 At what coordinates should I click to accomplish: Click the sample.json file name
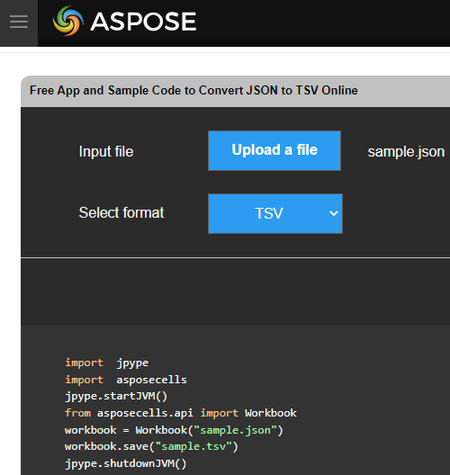click(x=406, y=152)
